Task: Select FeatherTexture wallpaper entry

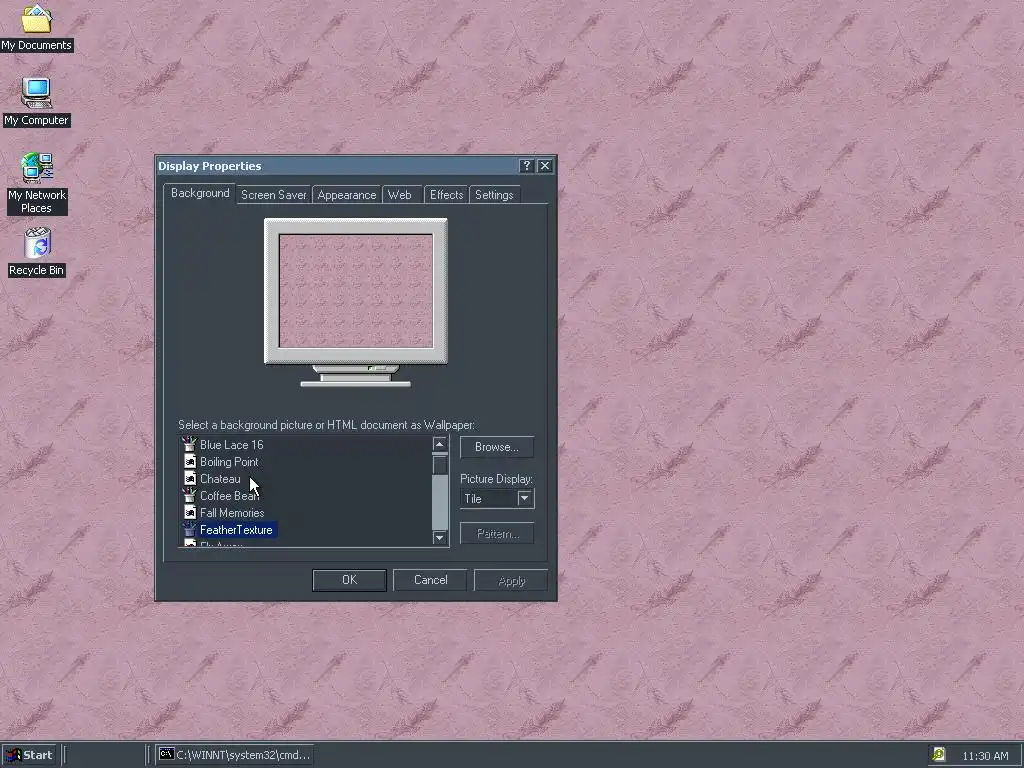Action: click(236, 530)
